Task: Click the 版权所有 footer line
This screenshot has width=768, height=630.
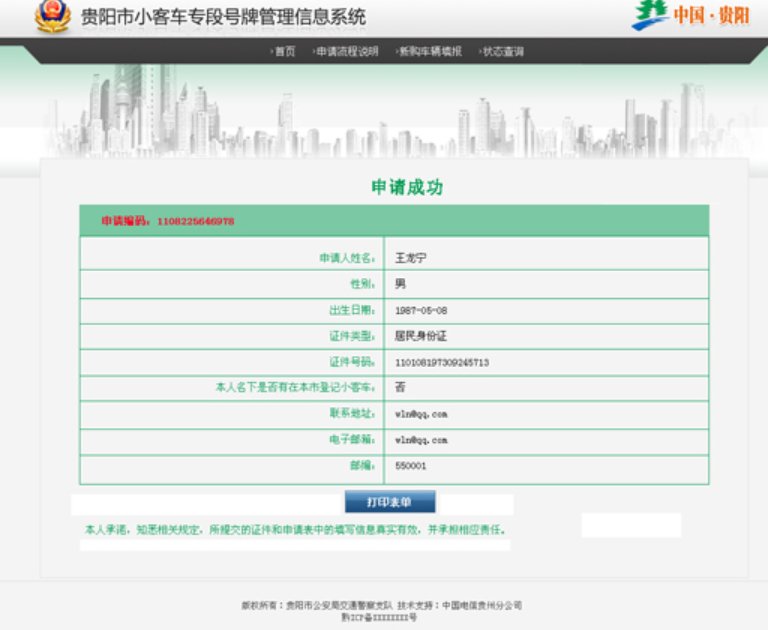Action: point(382,606)
